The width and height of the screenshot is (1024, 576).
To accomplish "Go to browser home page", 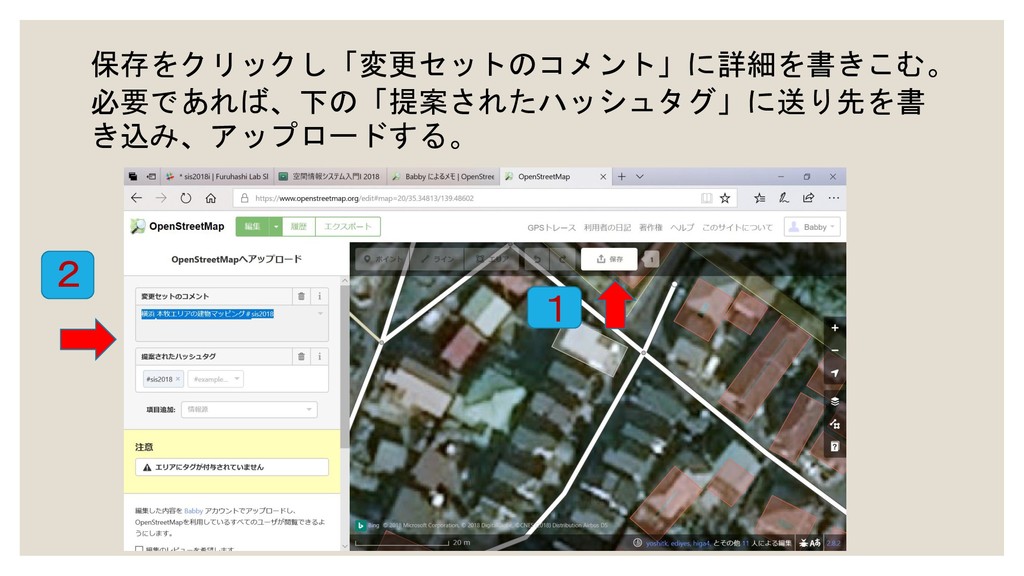I will (210, 198).
